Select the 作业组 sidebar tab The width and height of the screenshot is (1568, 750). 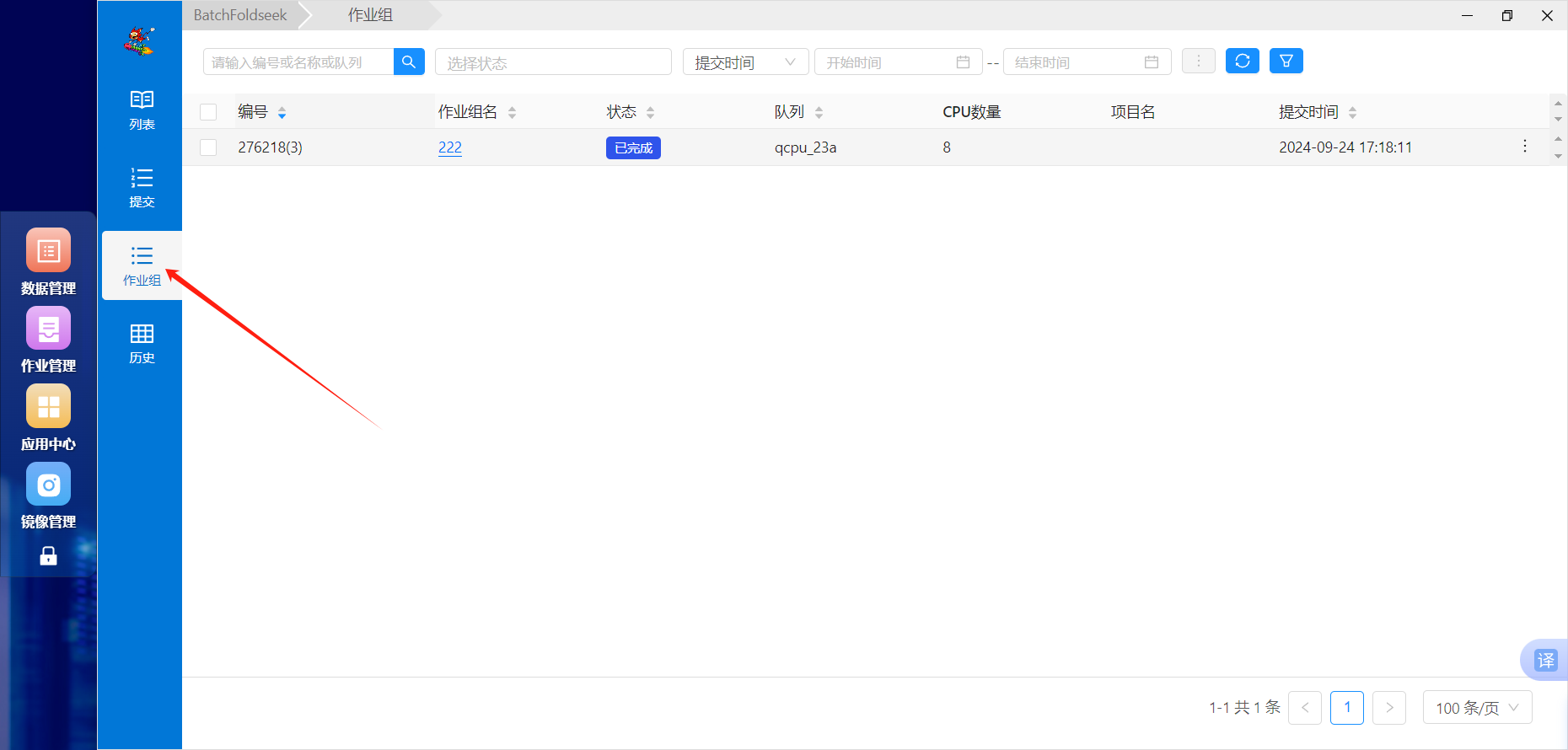pyautogui.click(x=142, y=265)
